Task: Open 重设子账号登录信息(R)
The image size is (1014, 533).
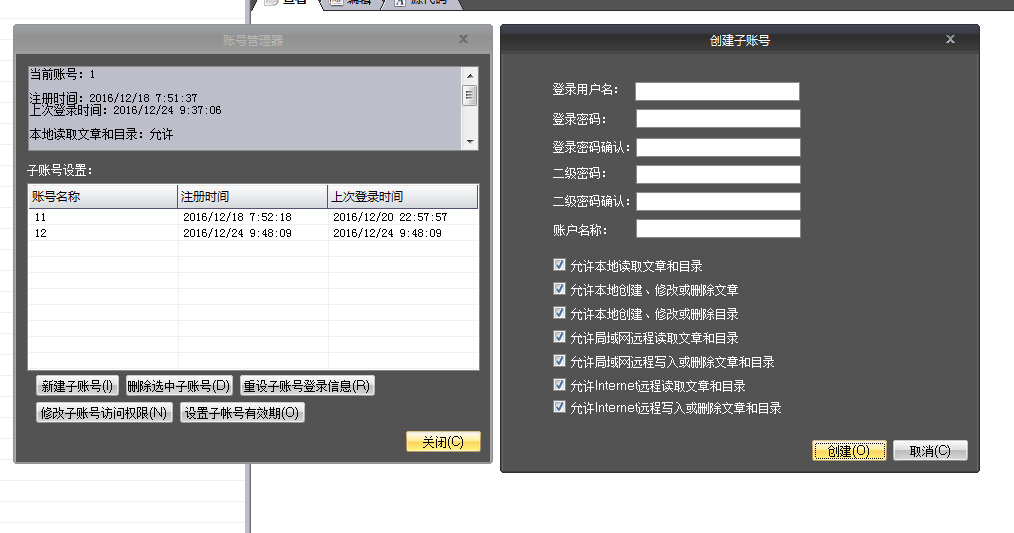Action: (307, 386)
